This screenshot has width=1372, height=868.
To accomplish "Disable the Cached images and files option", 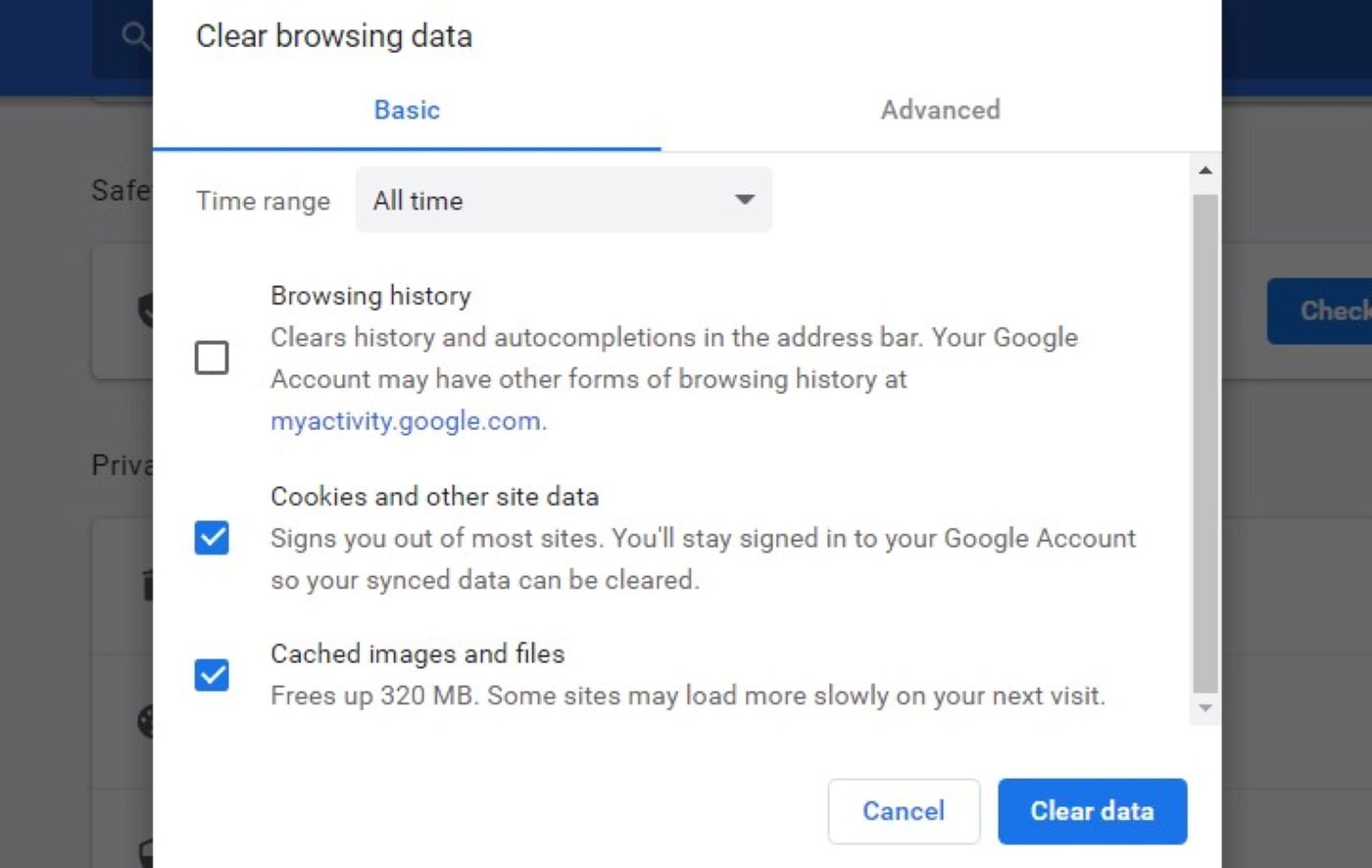I will (x=211, y=675).
